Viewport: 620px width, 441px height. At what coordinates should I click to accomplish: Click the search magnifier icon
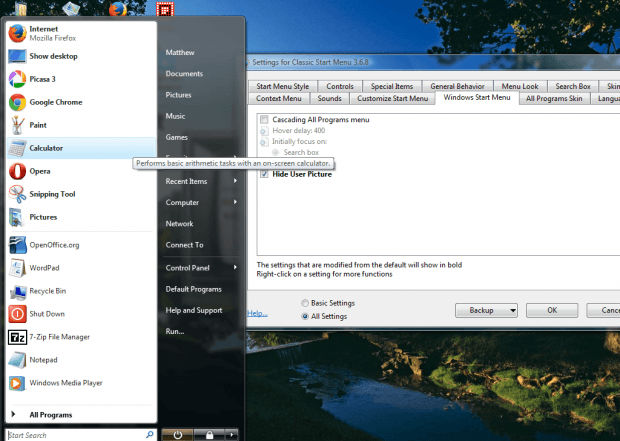(x=149, y=435)
